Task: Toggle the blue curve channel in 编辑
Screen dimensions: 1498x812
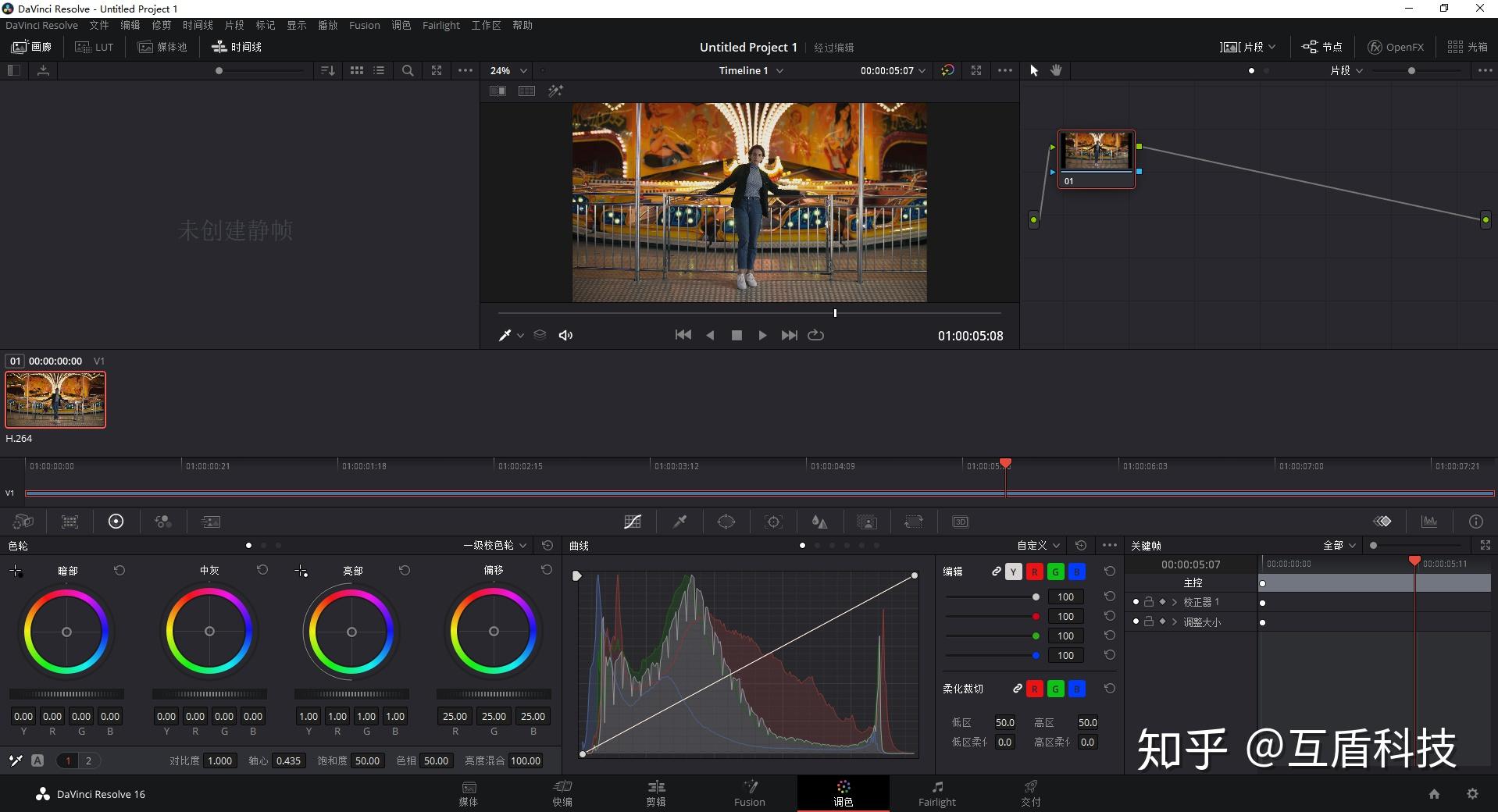Action: (x=1076, y=572)
